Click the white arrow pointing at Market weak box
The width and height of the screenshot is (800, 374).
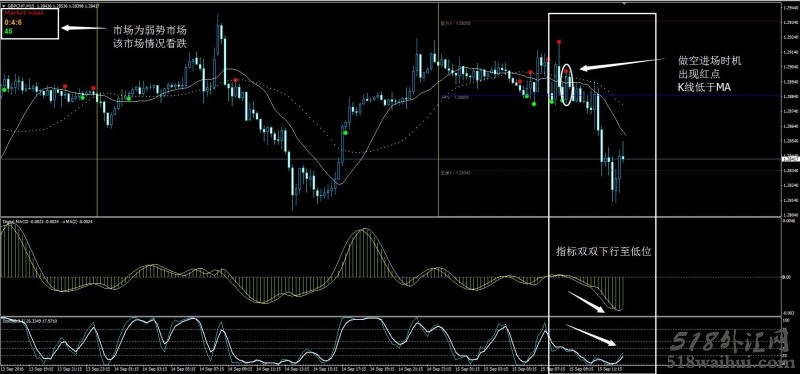[83, 28]
